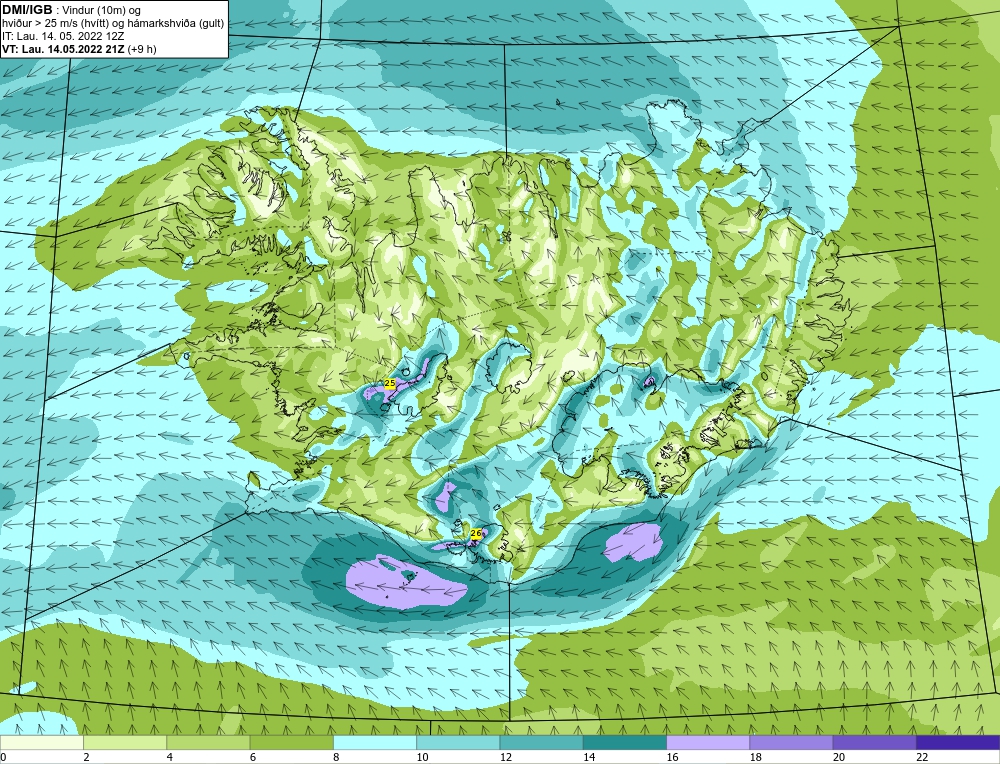Click the '8' label on wind scale
The image size is (1000, 764).
(x=335, y=757)
